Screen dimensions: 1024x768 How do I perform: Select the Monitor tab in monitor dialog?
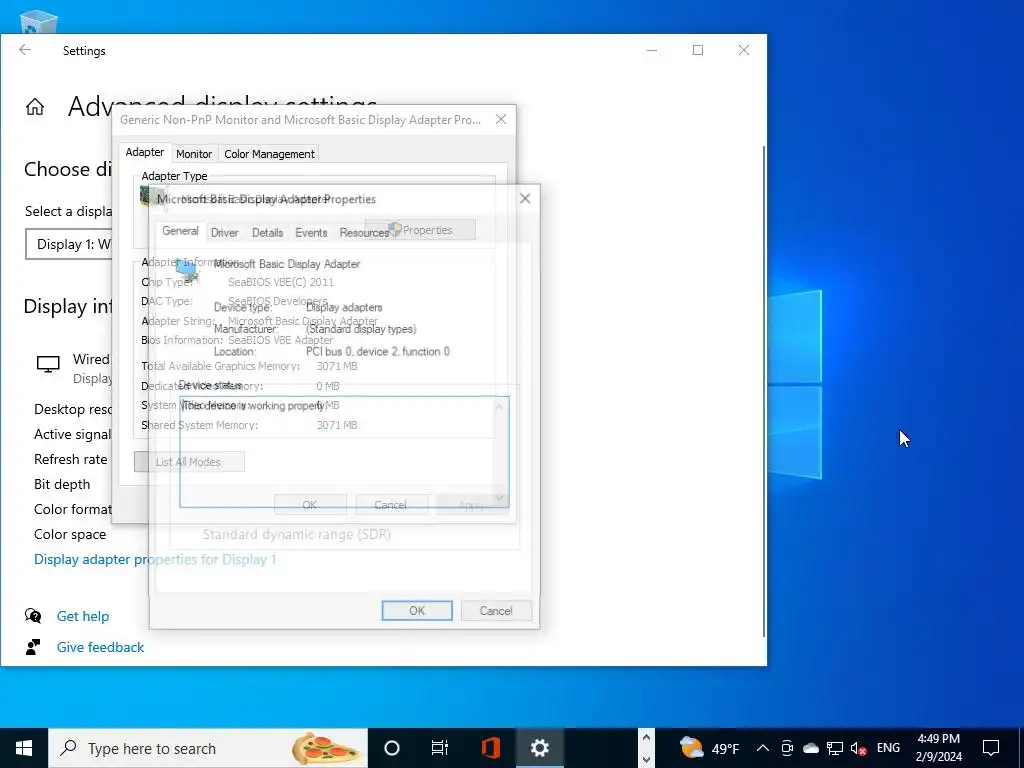click(194, 154)
